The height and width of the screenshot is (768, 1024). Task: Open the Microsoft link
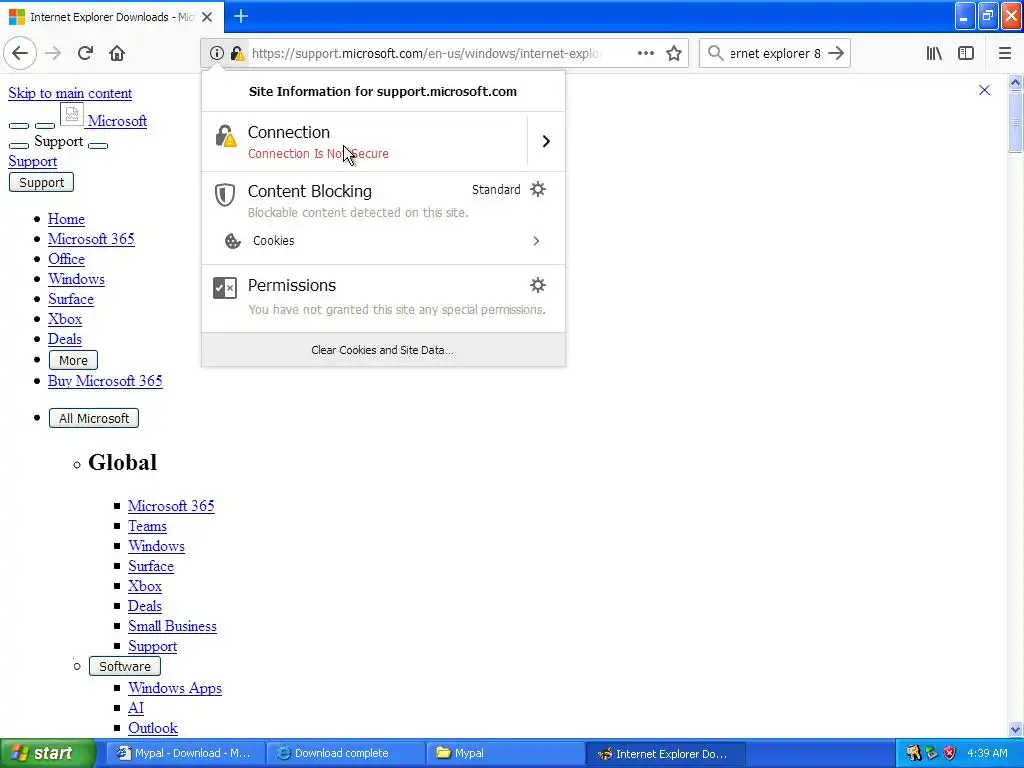tap(118, 121)
